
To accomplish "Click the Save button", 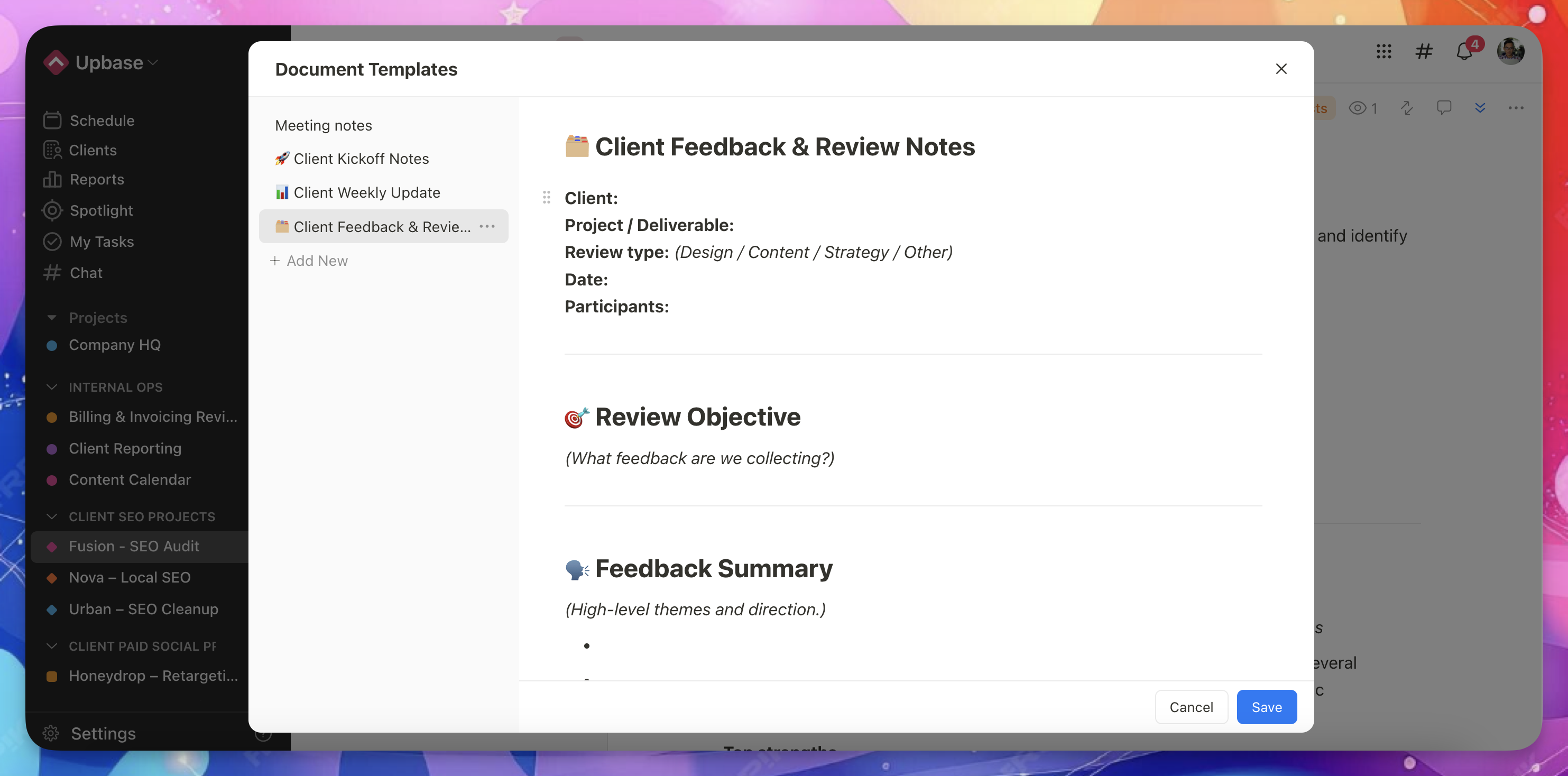I will (x=1266, y=707).
